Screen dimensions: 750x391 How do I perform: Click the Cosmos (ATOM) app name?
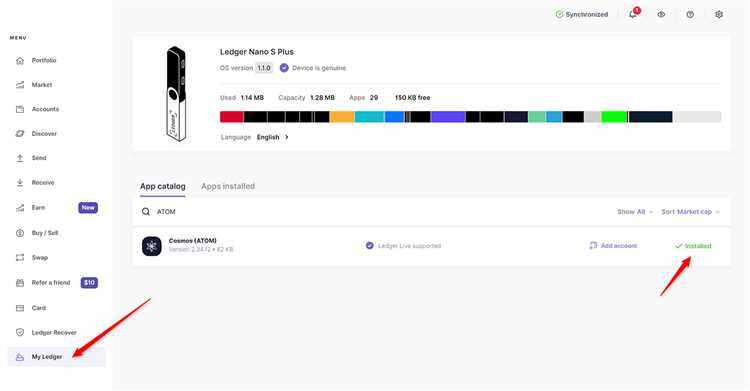coord(192,241)
